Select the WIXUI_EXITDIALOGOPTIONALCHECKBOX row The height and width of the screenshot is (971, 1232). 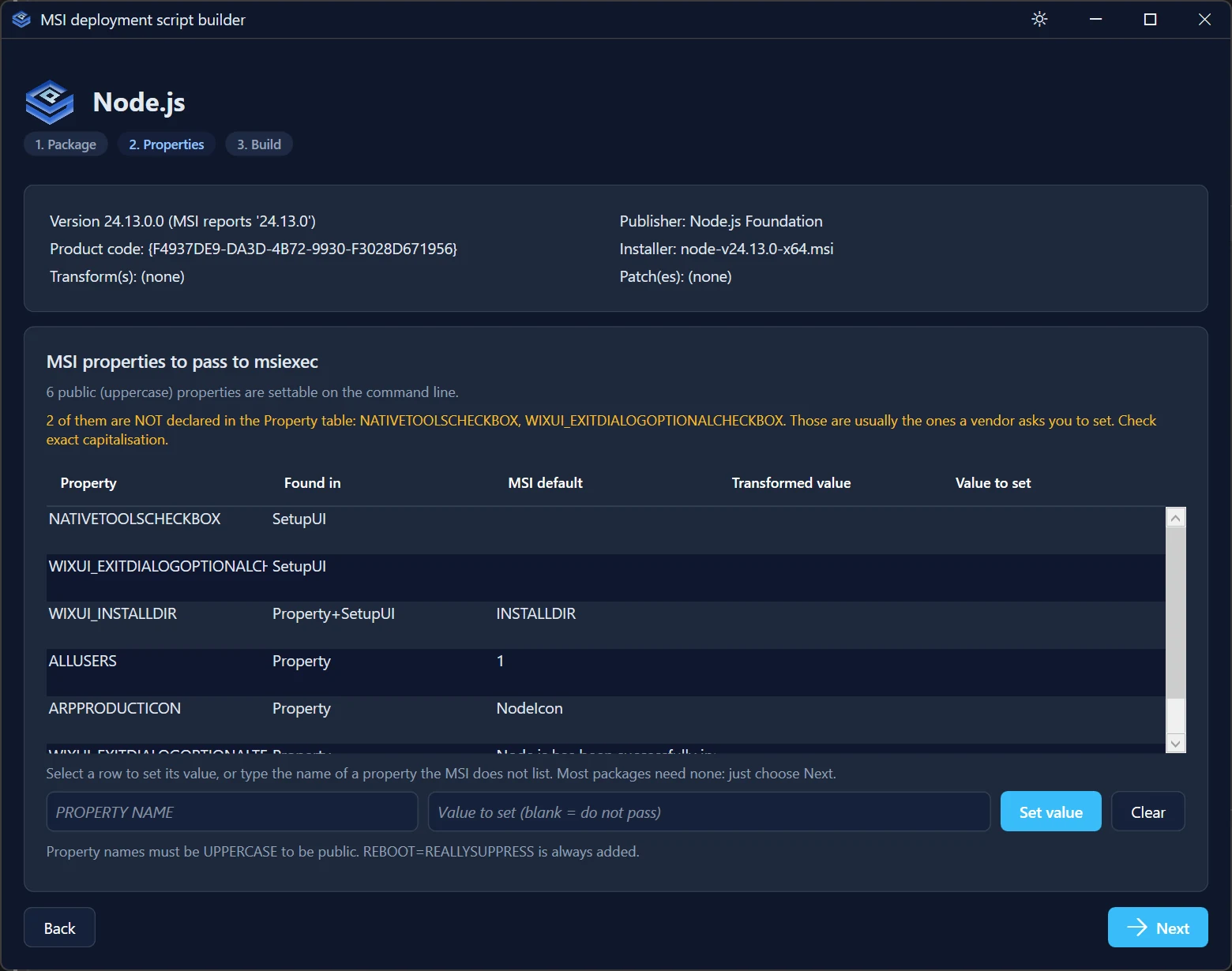pos(606,577)
